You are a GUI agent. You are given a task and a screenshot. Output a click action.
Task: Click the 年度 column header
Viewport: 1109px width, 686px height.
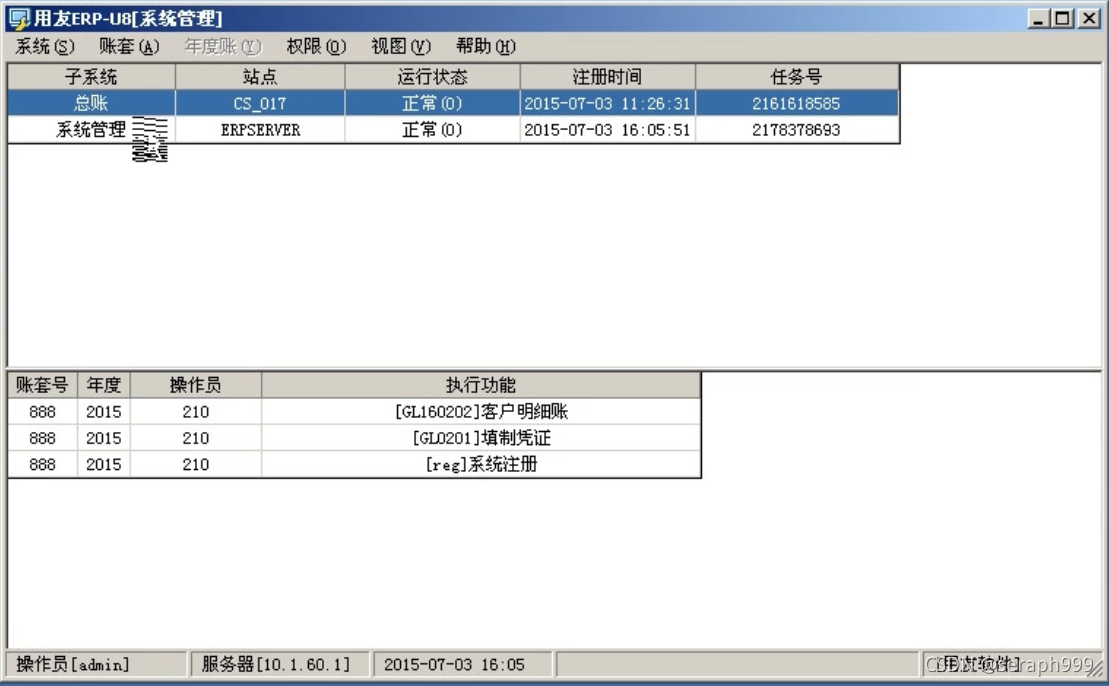tap(104, 385)
